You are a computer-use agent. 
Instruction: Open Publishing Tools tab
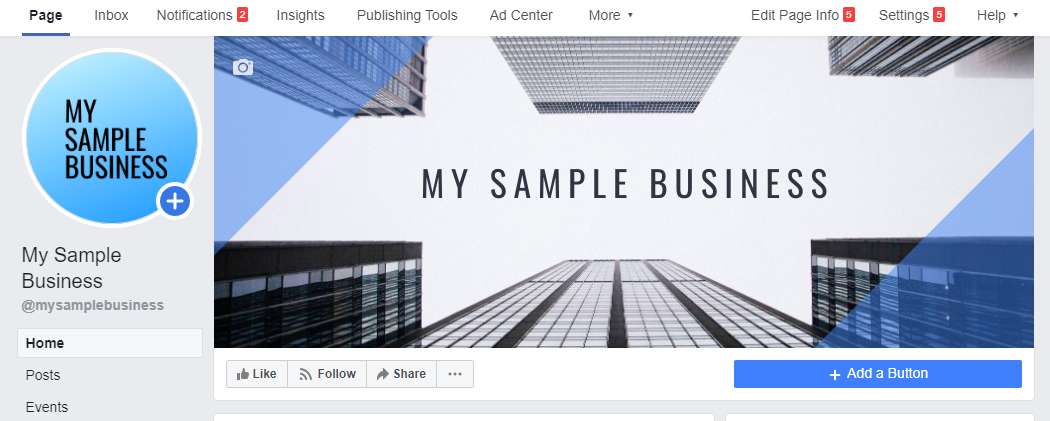click(x=407, y=15)
